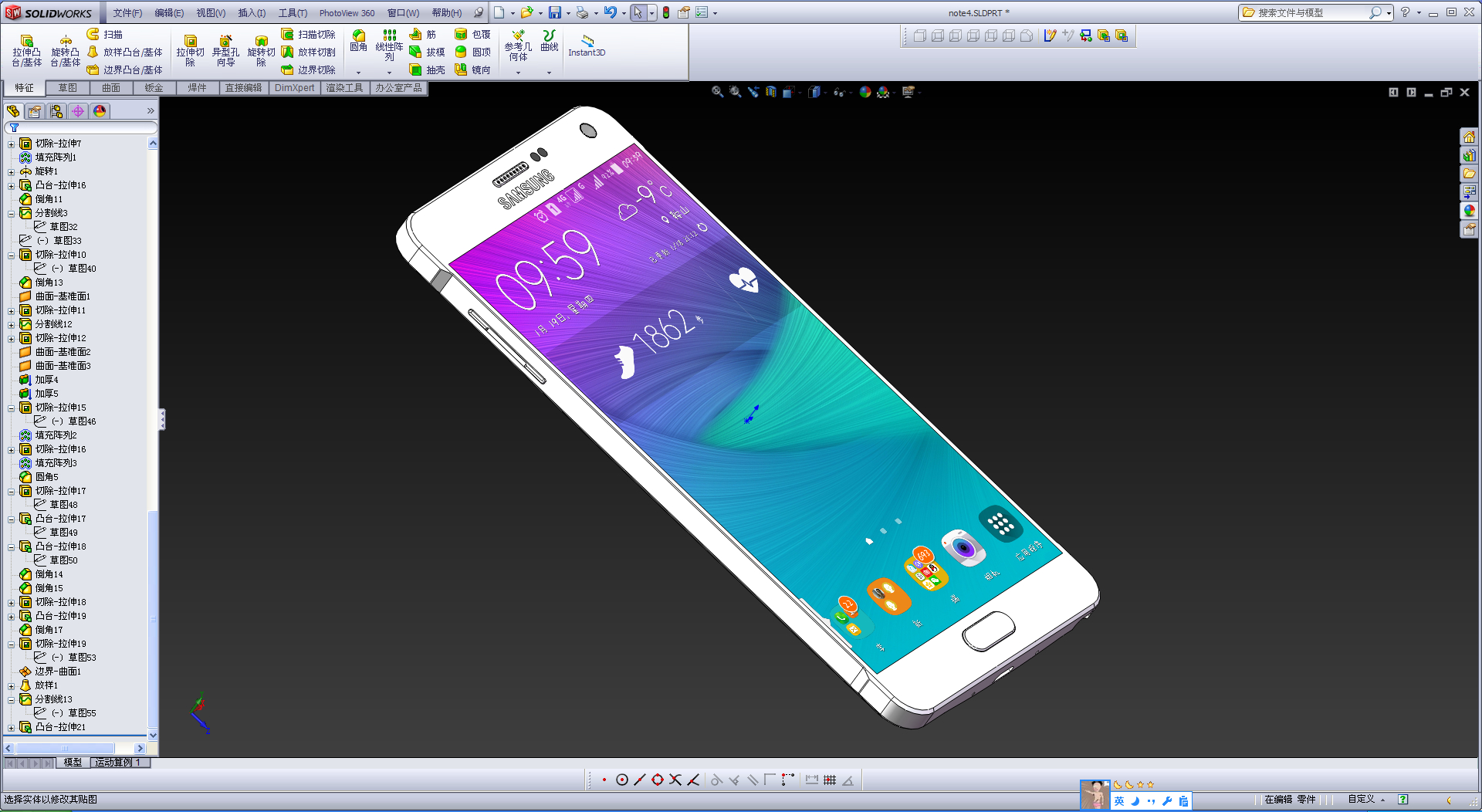Pick the 筋 rib tool
The image size is (1482, 812).
pyautogui.click(x=423, y=34)
